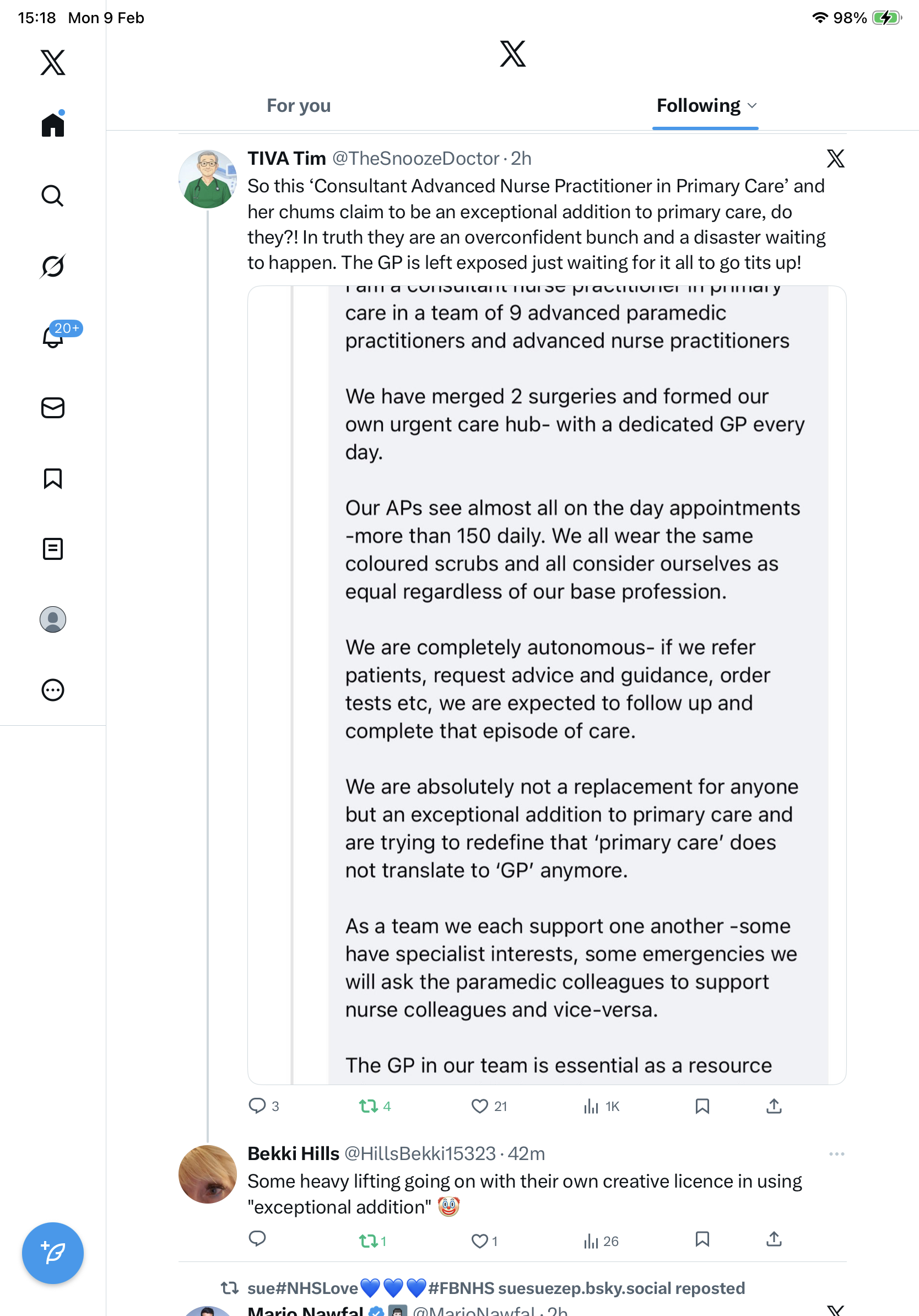Like TIVA Tim's post

(x=479, y=1106)
